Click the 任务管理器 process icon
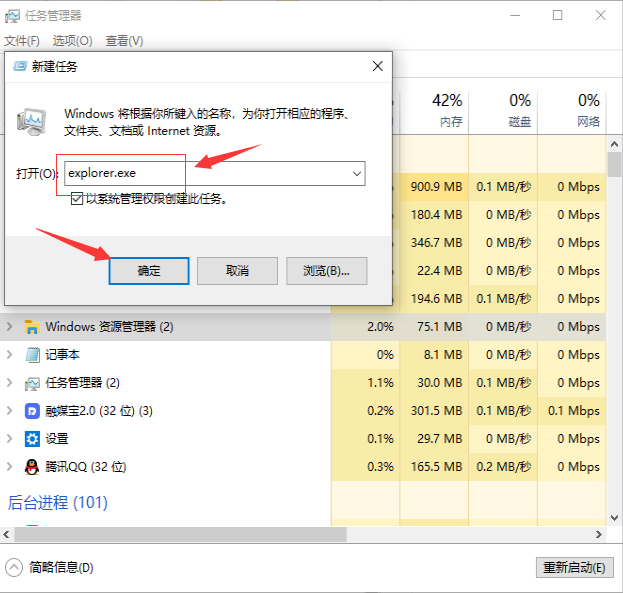Viewport: 623px width, 593px height. click(32, 383)
